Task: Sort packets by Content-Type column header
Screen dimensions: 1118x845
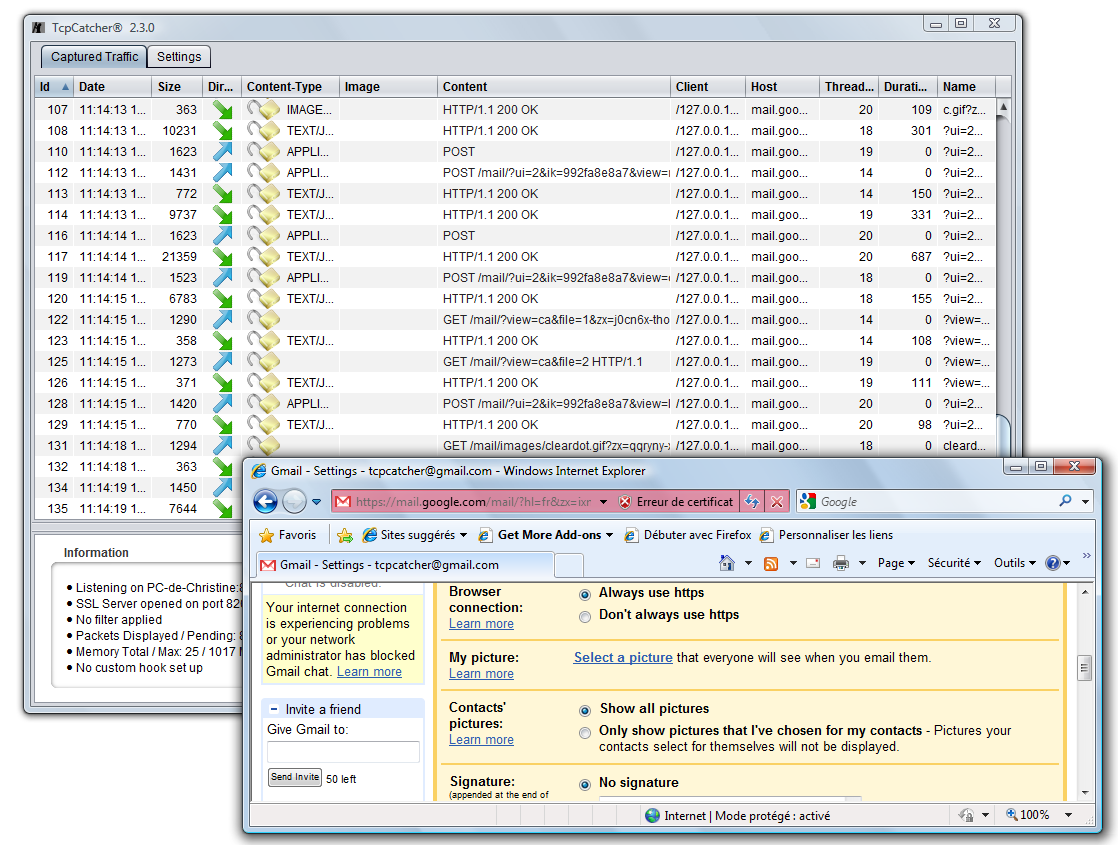Action: point(290,86)
